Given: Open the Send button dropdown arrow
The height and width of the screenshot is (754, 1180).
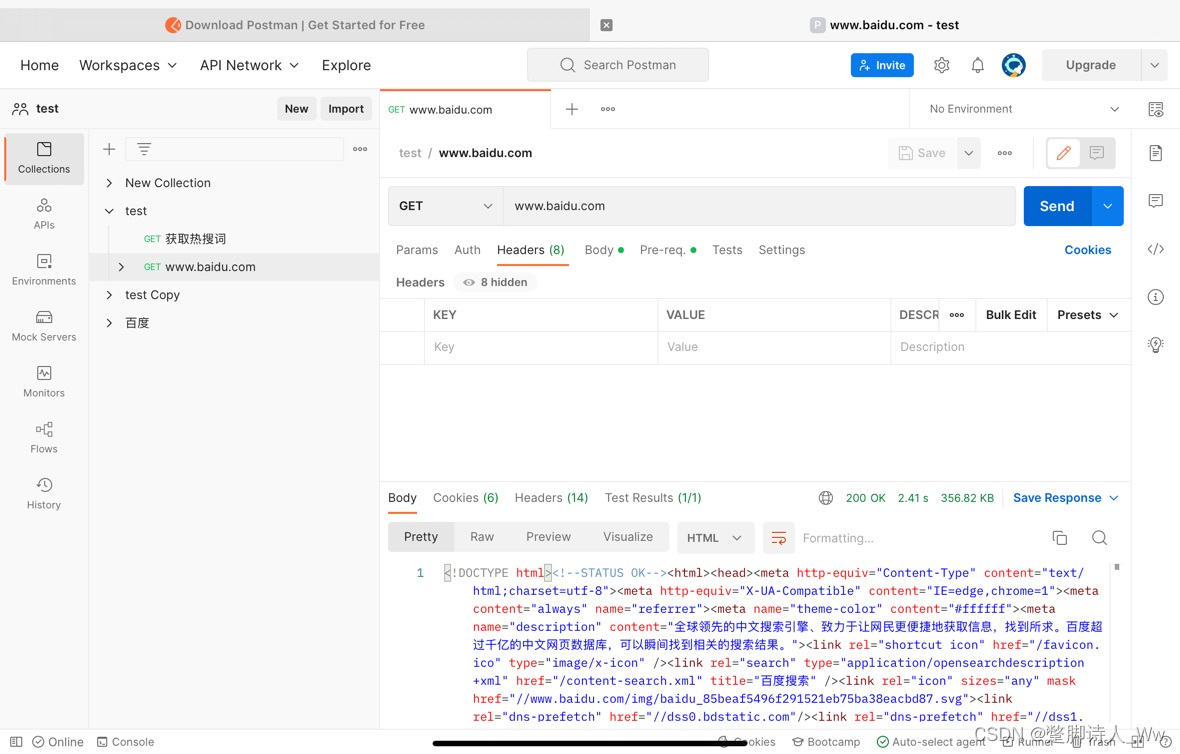Looking at the screenshot, I should pyautogui.click(x=1108, y=206).
